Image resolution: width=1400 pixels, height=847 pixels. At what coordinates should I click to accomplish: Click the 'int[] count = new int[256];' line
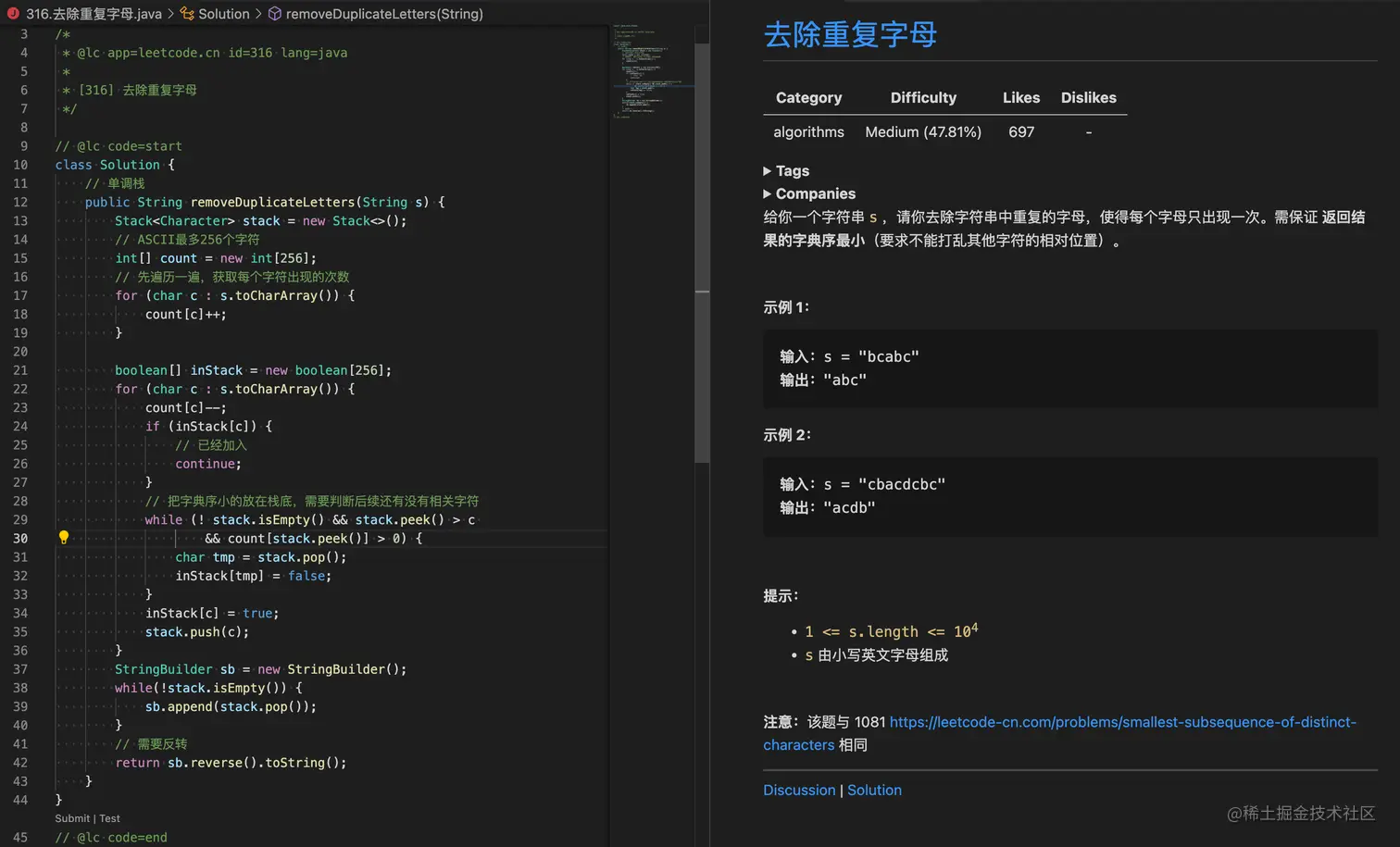(x=216, y=258)
